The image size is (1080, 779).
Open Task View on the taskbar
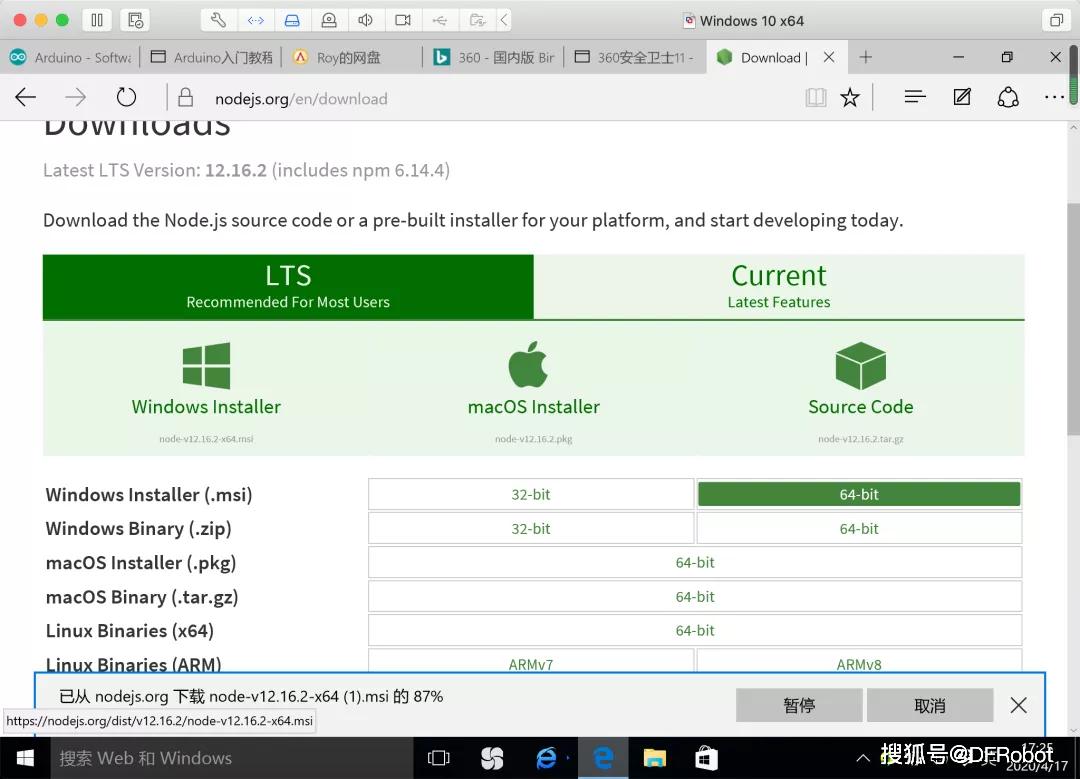coord(439,758)
